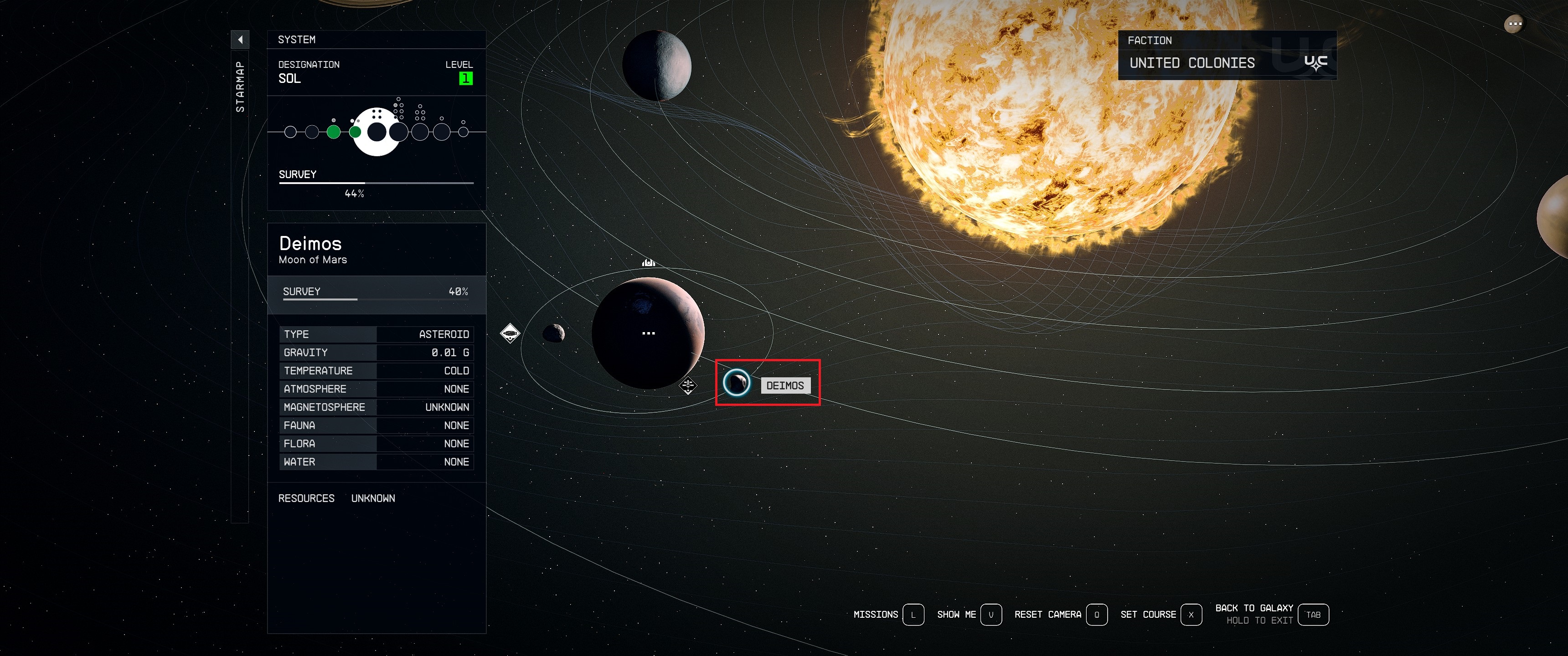1568x656 pixels.
Task: Select Phobos, the small moon left of Mars
Action: pyautogui.click(x=553, y=333)
